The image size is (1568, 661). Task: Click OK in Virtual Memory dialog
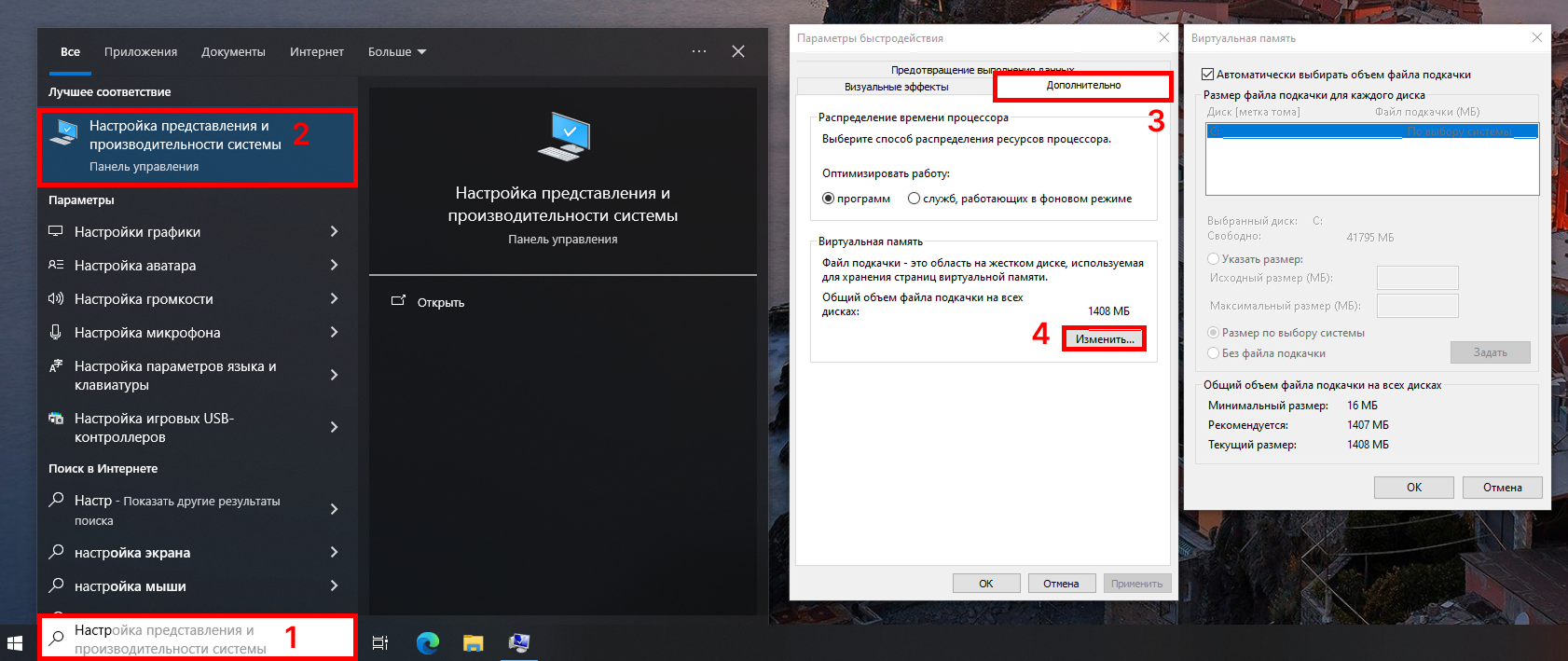pos(1413,488)
